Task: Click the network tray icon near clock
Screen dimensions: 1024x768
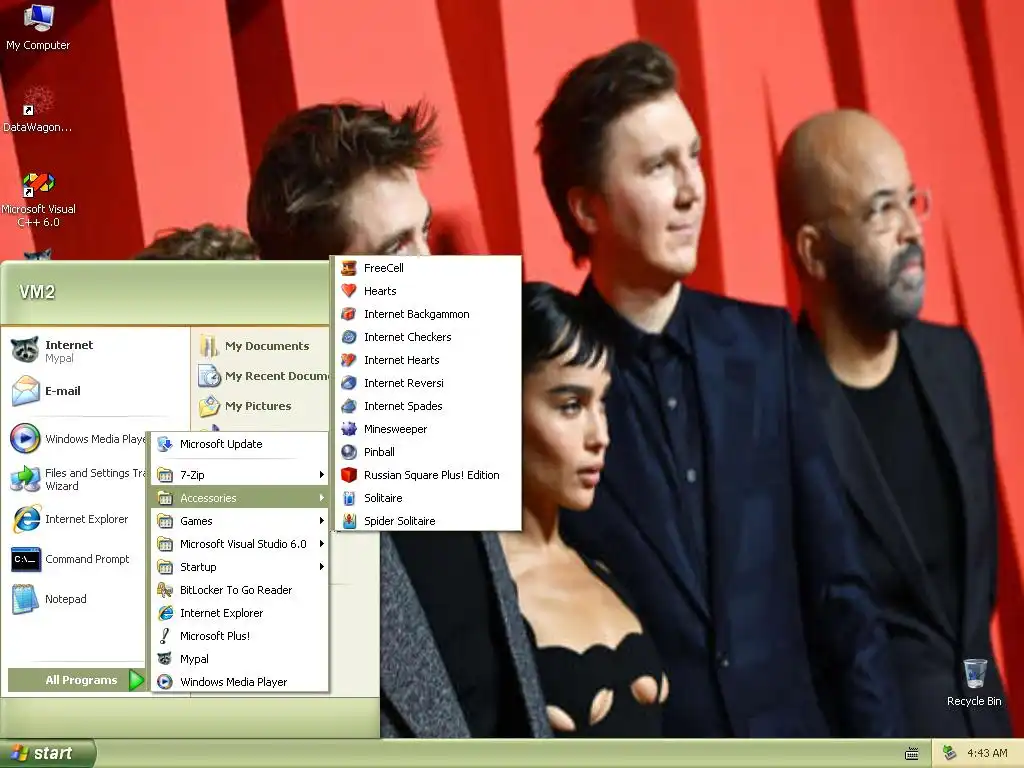Action: coord(950,753)
